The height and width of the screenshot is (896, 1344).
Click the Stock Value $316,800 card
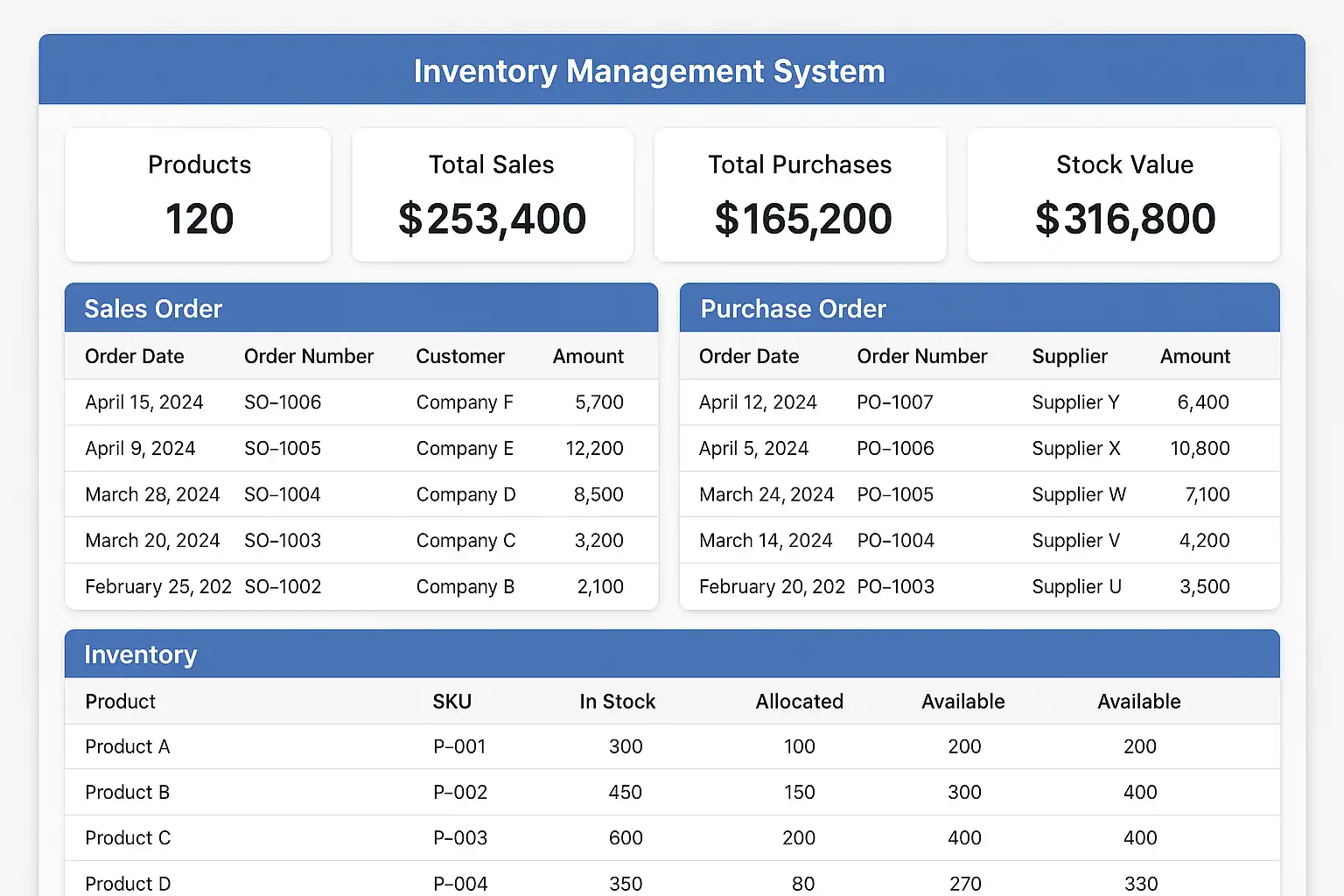click(x=1123, y=195)
